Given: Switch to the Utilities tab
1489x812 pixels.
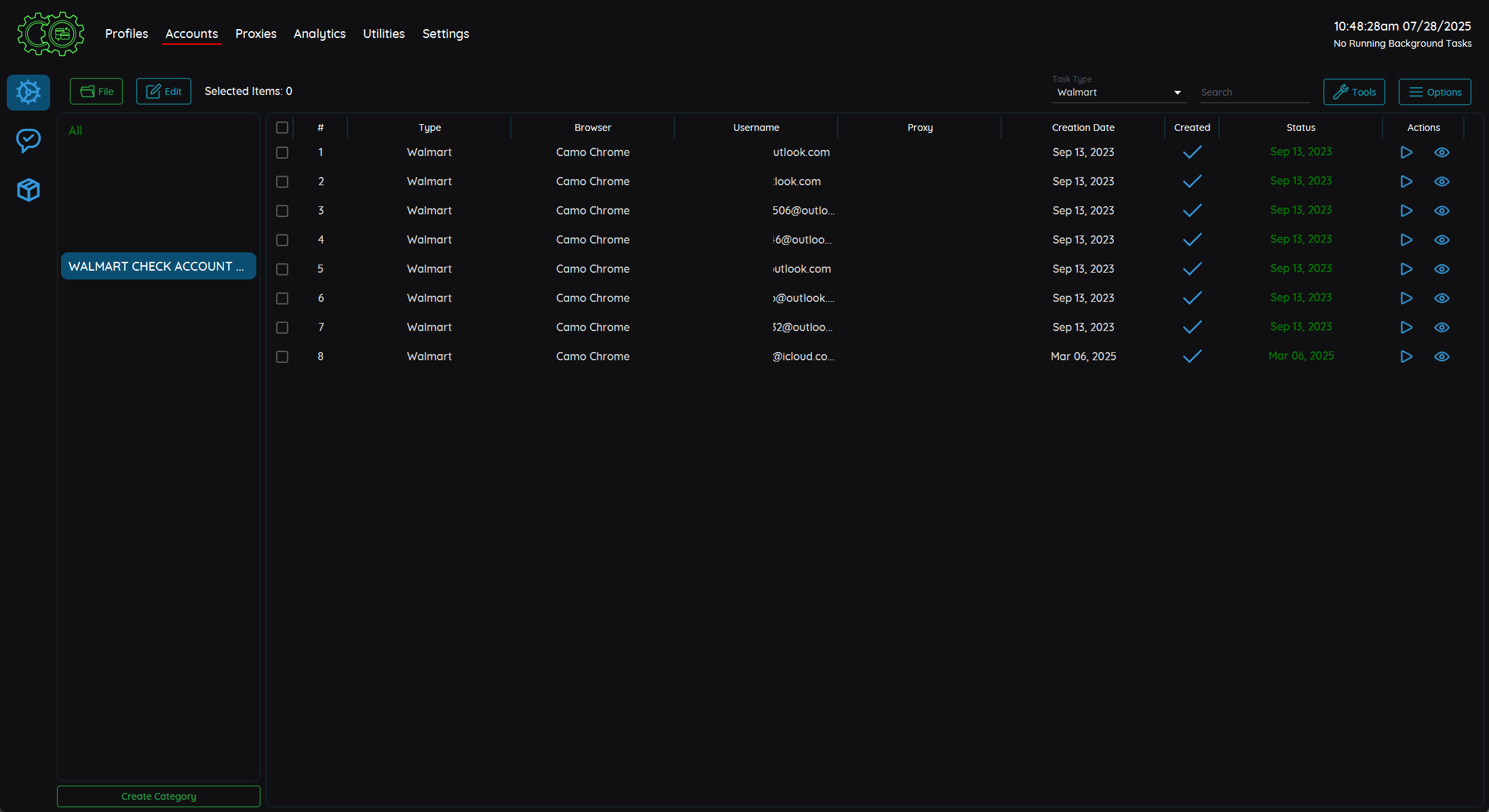Looking at the screenshot, I should tap(384, 34).
